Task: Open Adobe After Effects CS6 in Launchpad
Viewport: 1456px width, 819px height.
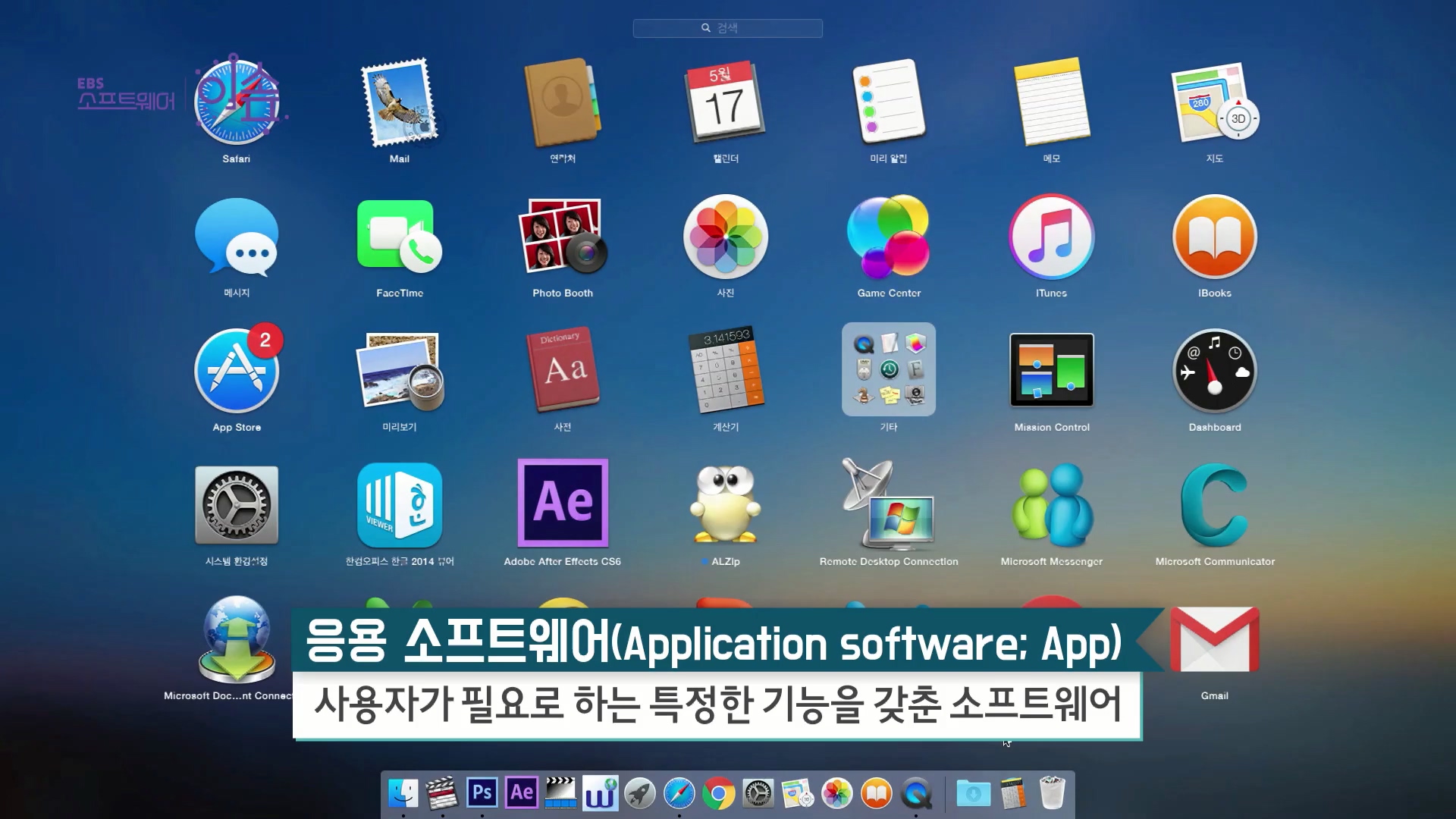Action: pos(563,503)
